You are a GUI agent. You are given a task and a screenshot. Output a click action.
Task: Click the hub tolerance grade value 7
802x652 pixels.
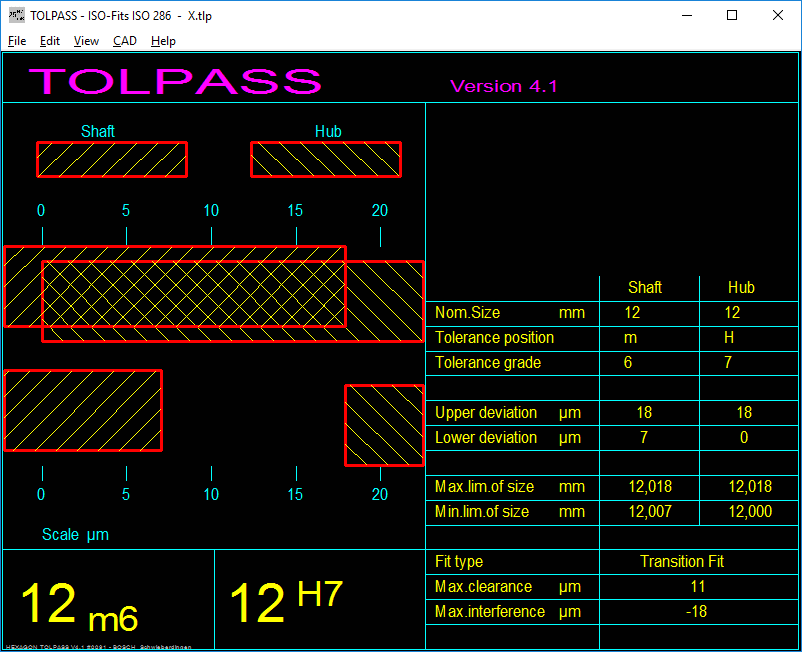pyautogui.click(x=728, y=363)
